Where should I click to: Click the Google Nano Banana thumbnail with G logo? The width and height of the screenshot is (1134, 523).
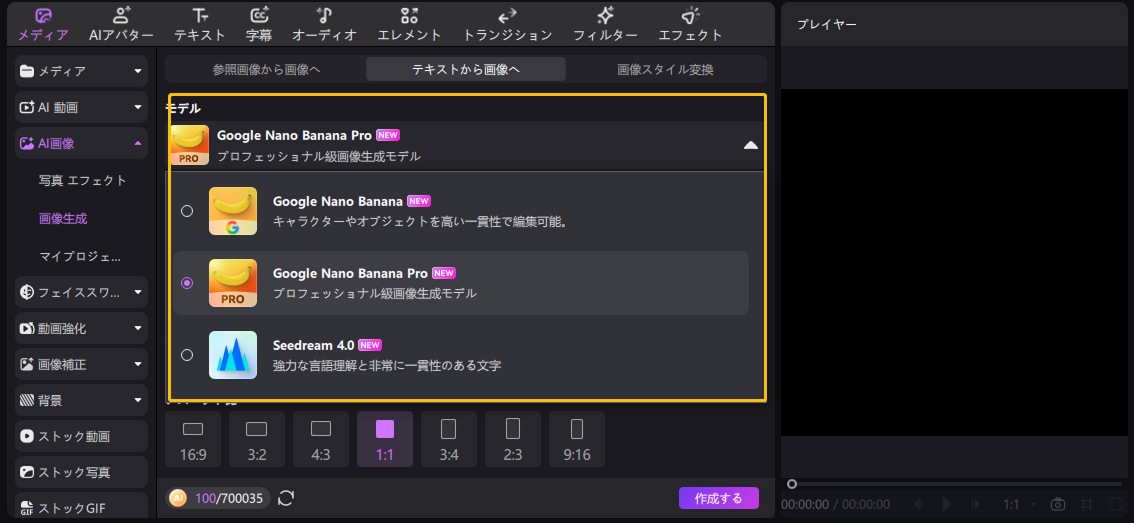pos(233,211)
